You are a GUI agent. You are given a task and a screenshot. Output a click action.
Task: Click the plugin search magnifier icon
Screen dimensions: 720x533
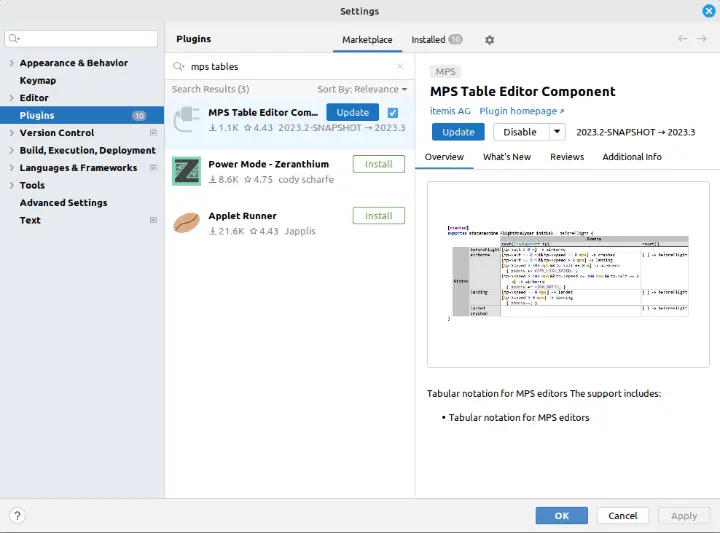pos(179,67)
